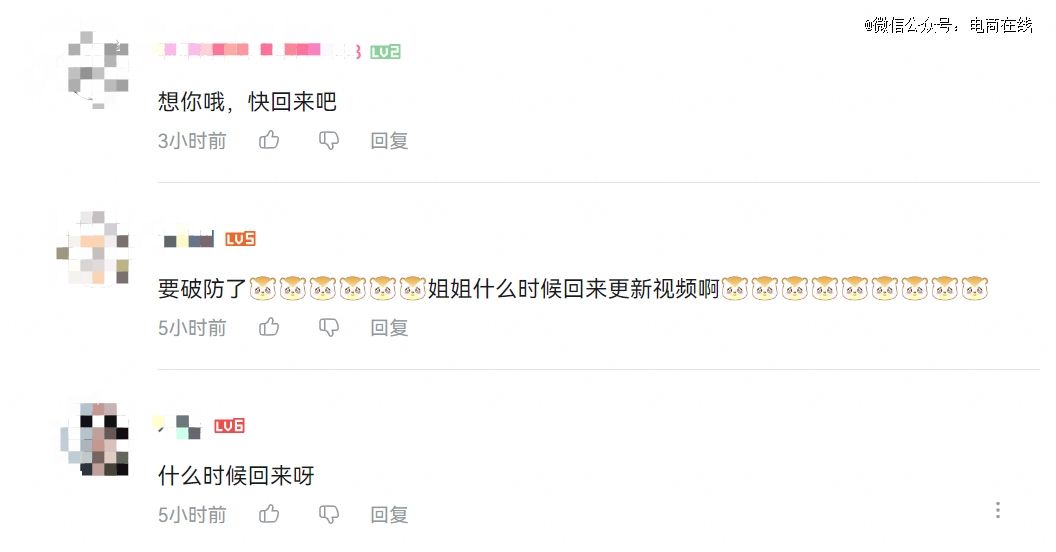This screenshot has width=1056, height=552.
Task: Open the LV5 user's avatar
Action: tap(94, 248)
